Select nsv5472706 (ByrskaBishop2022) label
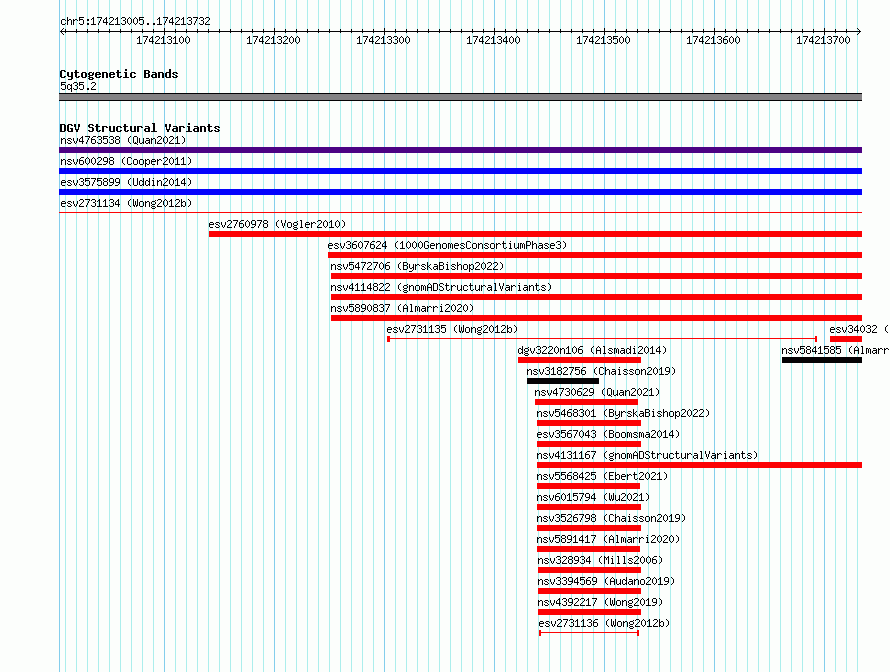Image resolution: width=890 pixels, height=672 pixels. click(x=417, y=266)
